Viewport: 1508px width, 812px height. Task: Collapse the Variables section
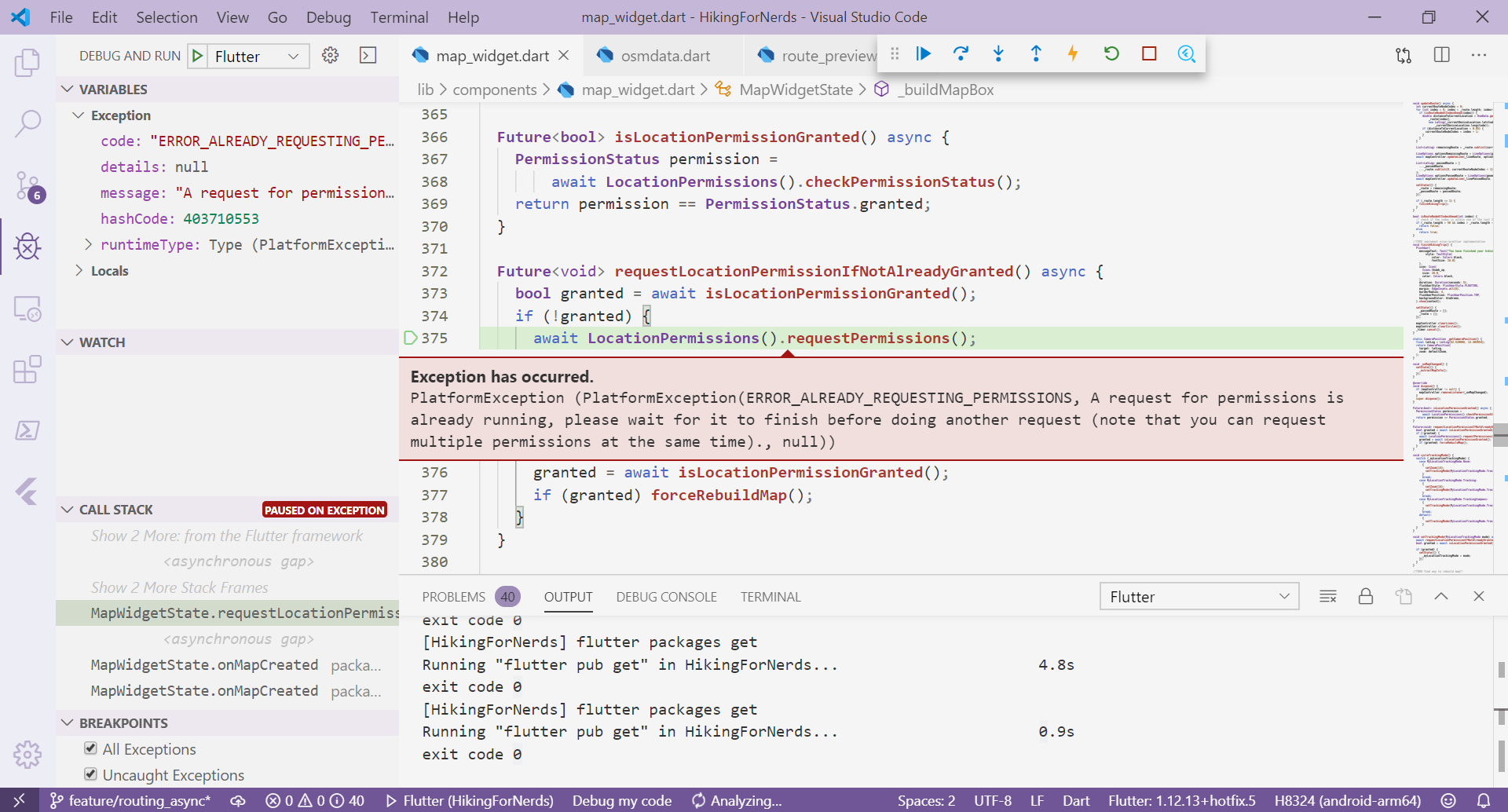tap(66, 89)
